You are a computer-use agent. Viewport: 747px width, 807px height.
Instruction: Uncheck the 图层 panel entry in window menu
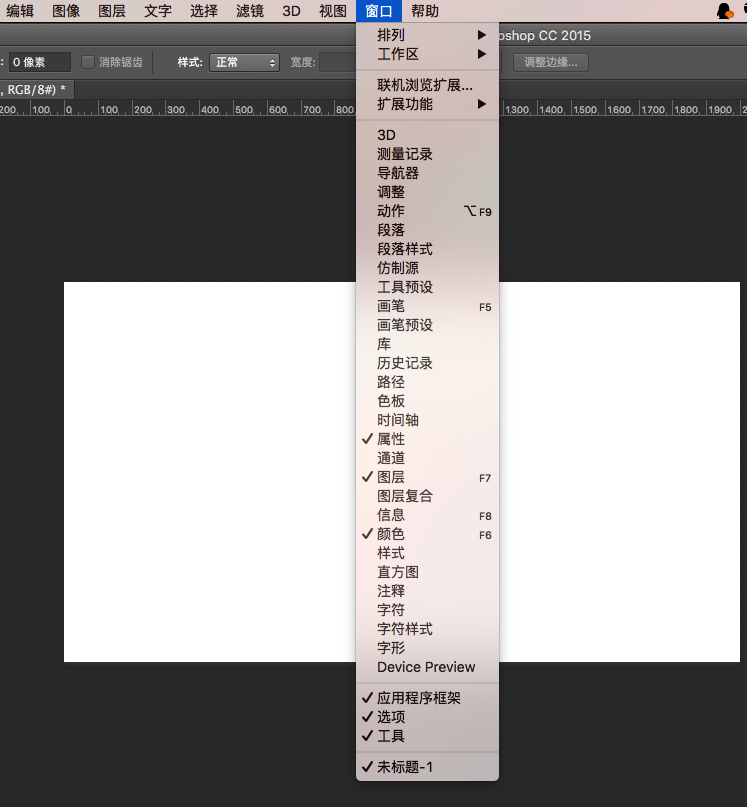(427, 477)
